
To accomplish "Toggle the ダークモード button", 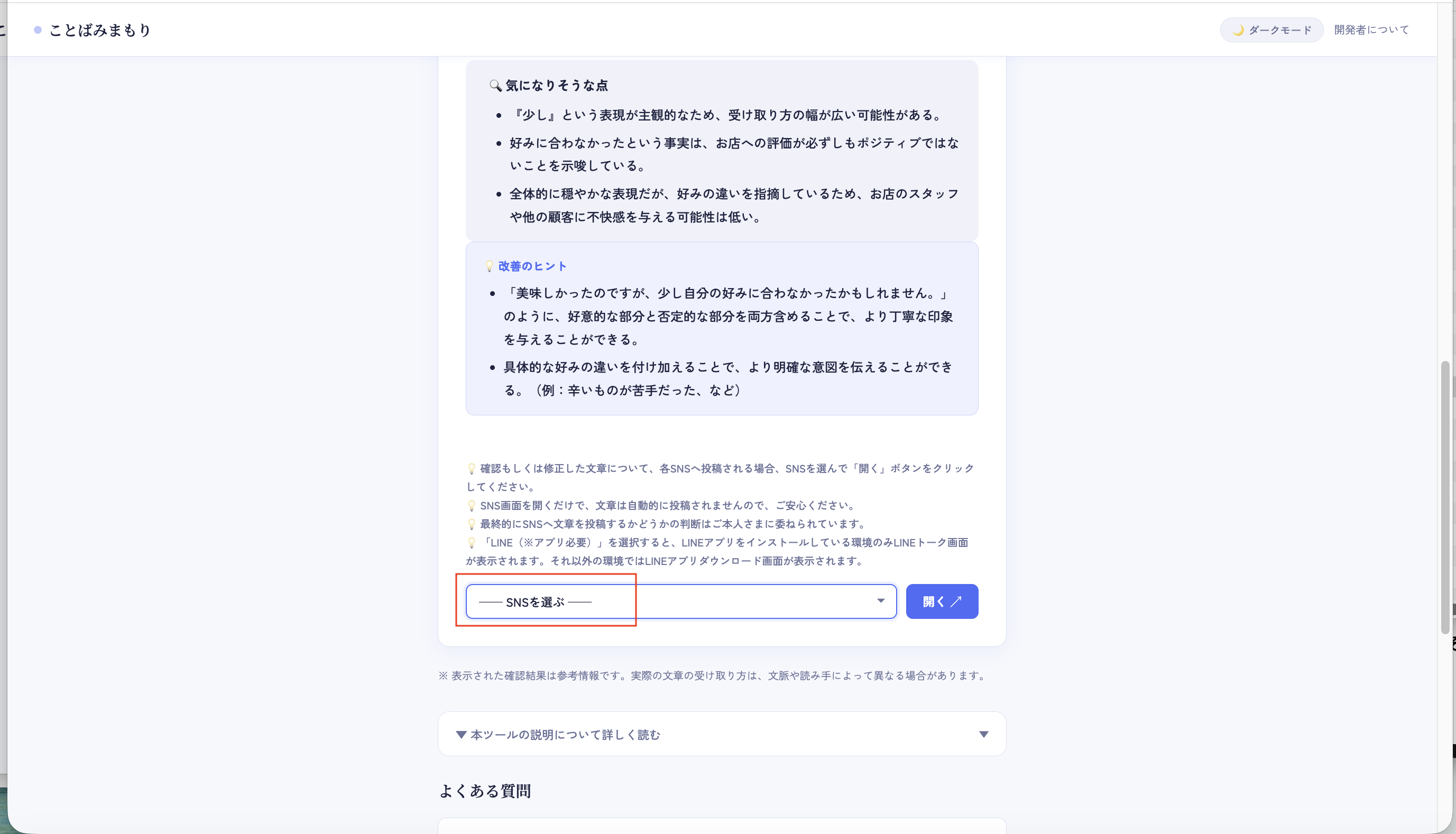I will (1271, 30).
